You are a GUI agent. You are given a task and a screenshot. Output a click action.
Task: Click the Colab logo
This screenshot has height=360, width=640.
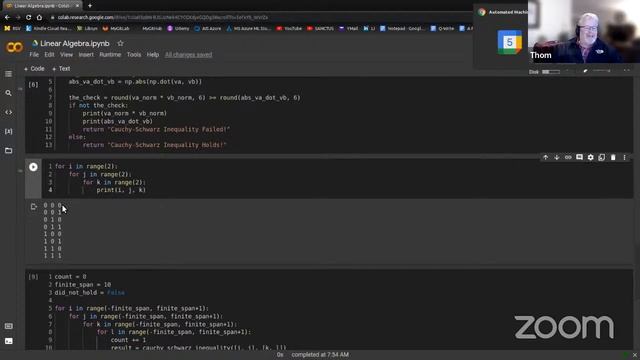pyautogui.click(x=14, y=47)
